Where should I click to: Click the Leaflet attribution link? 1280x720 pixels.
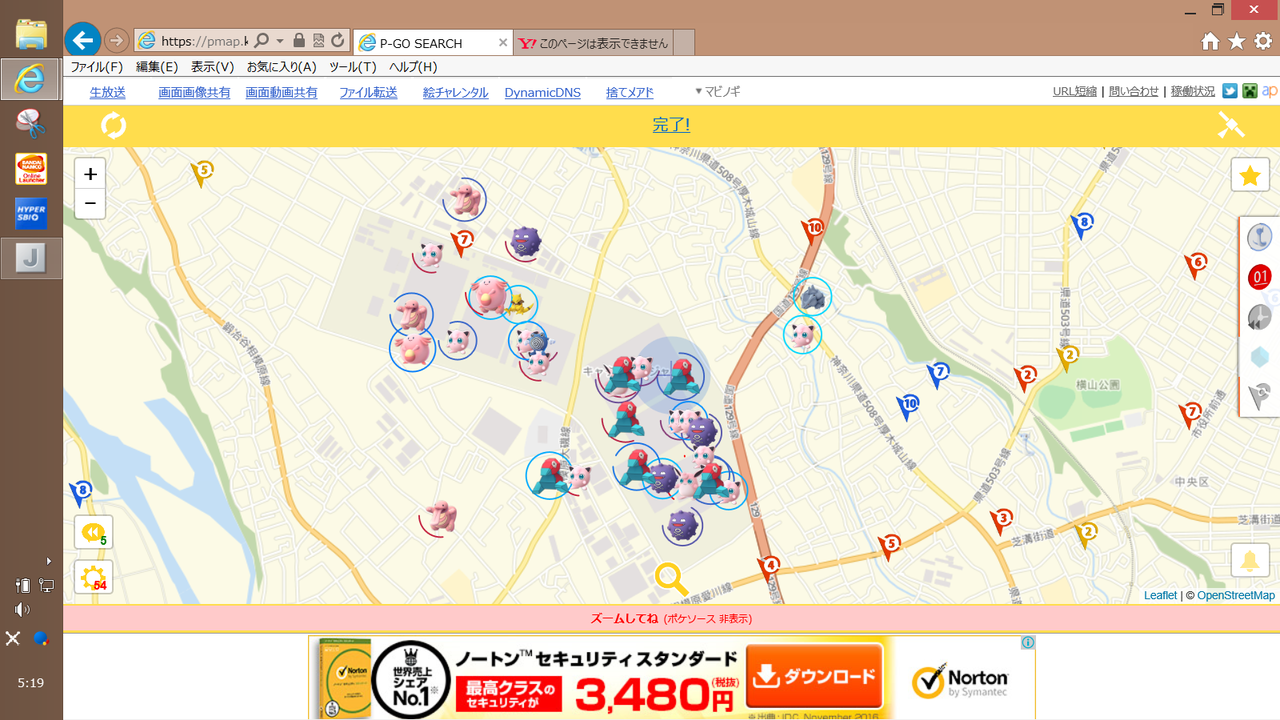point(1161,595)
